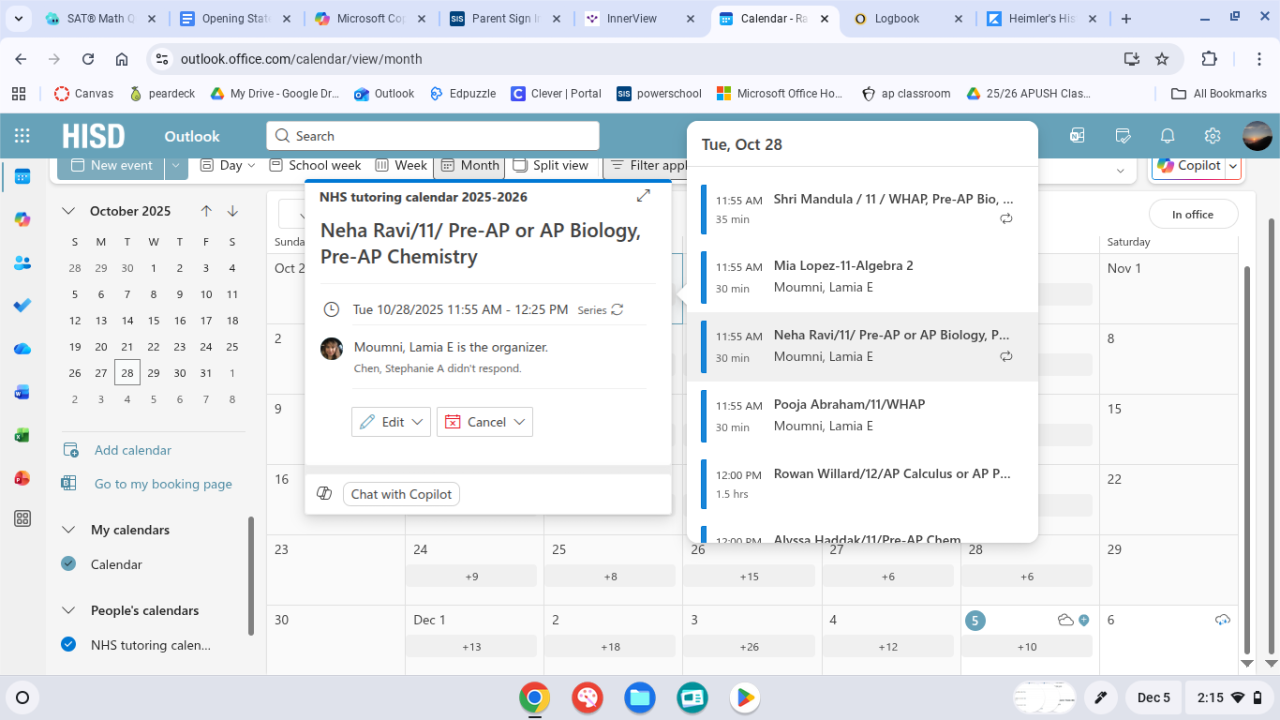
Task: Open the Filter applied button
Action: pos(647,165)
